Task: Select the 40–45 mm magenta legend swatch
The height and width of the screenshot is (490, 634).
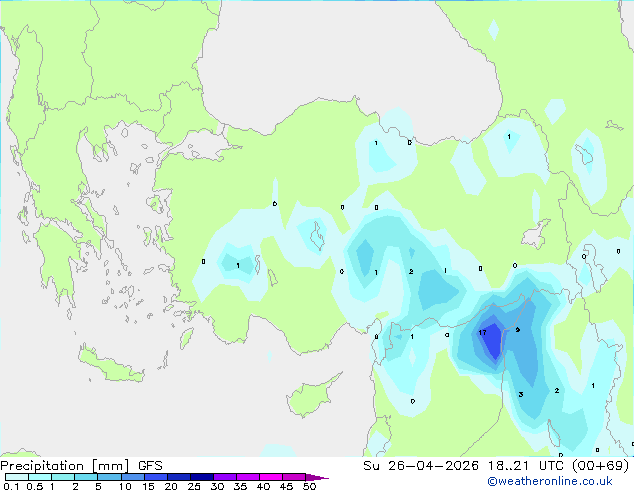Action: click(x=271, y=477)
